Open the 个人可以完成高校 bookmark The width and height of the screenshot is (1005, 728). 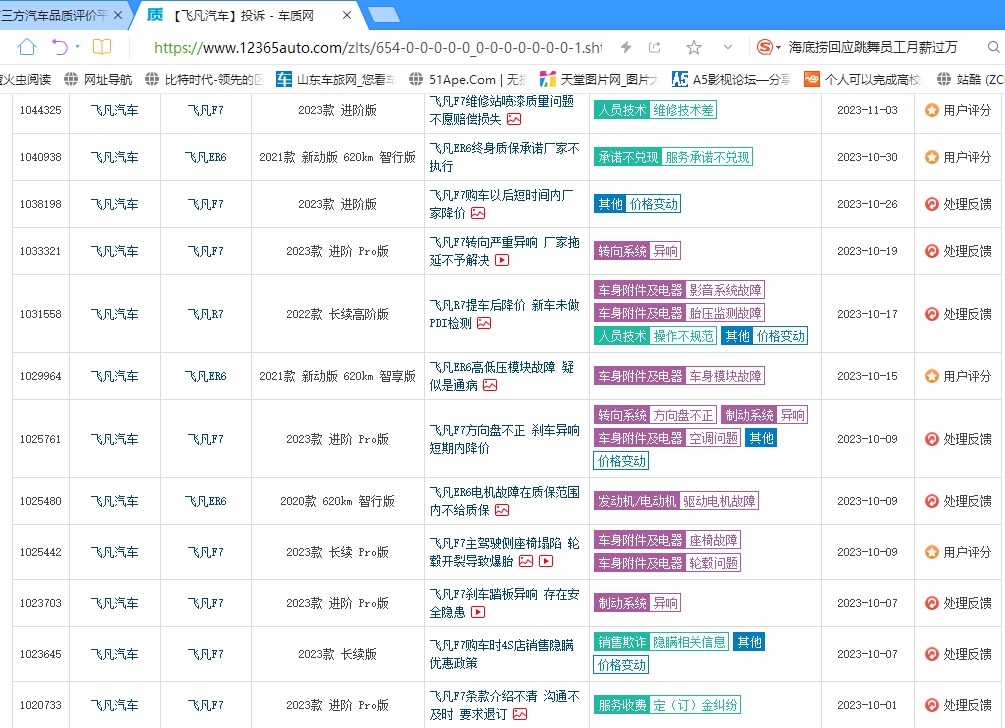coord(863,79)
